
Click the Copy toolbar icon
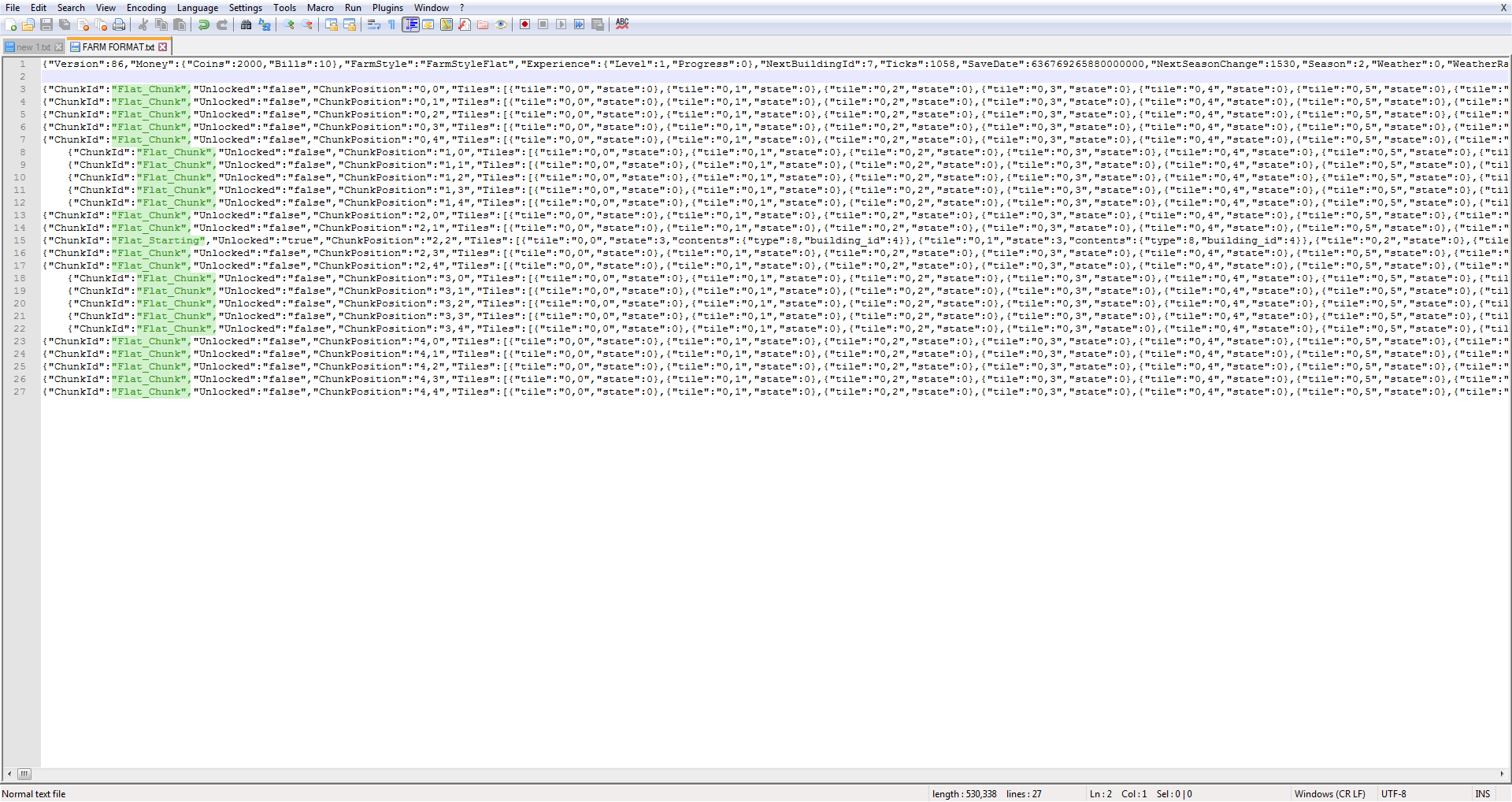[161, 24]
